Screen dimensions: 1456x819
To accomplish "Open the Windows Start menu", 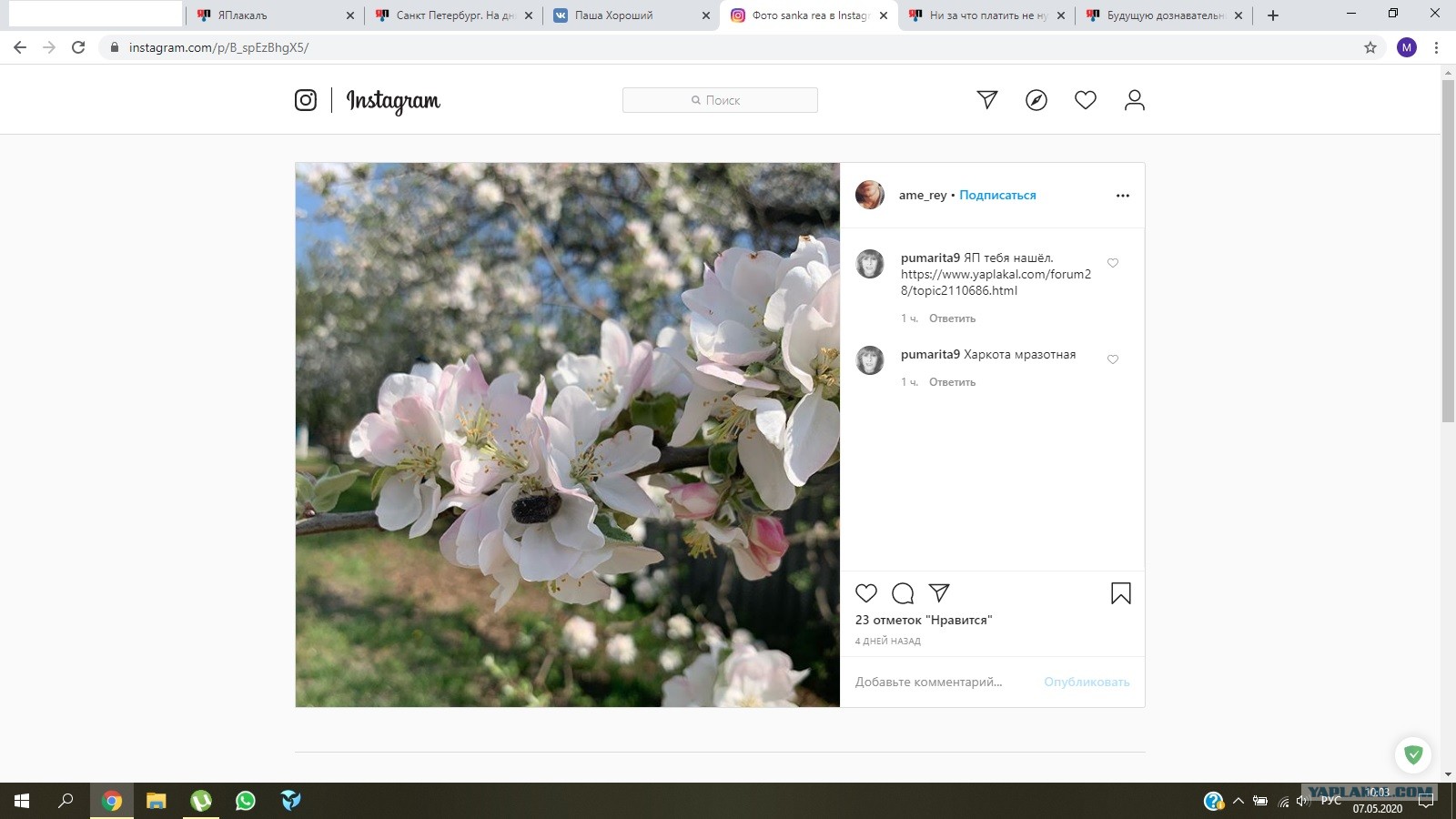I will click(x=22, y=801).
